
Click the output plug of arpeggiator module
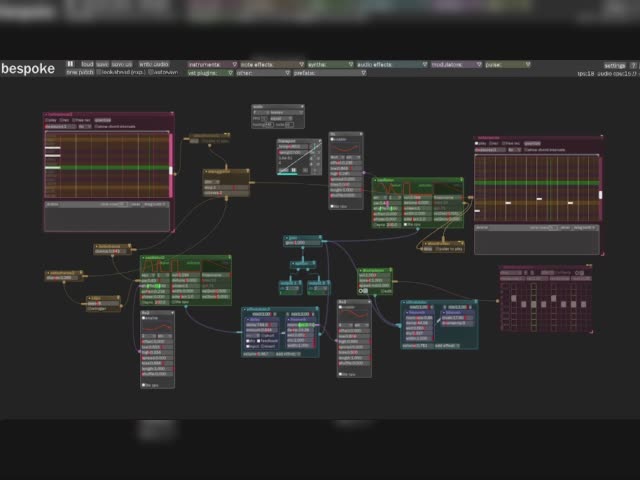227,199
